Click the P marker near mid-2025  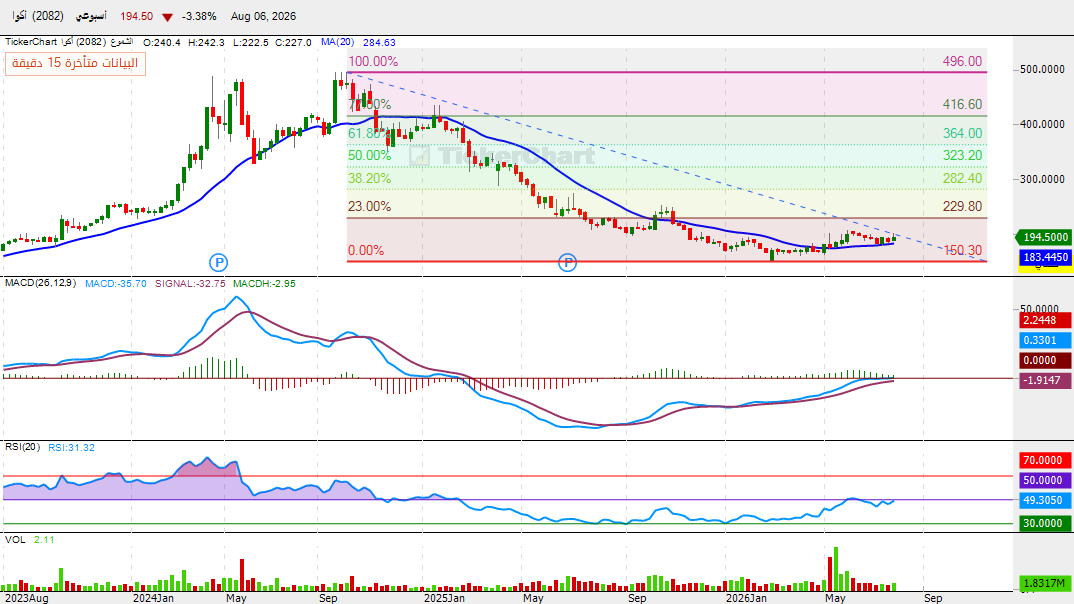tap(567, 262)
